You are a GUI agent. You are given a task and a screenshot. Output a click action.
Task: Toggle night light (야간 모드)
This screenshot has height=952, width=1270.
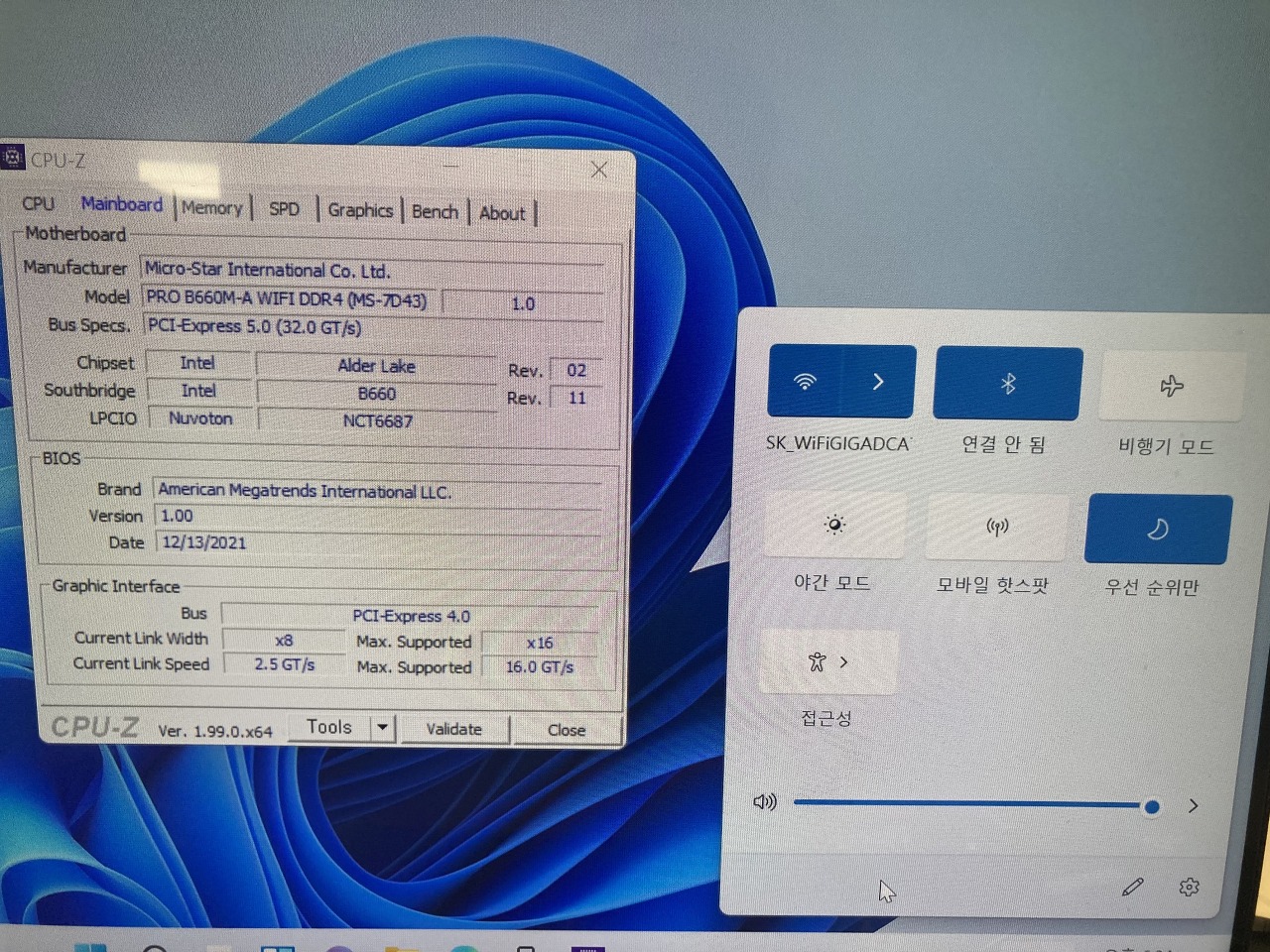(834, 525)
